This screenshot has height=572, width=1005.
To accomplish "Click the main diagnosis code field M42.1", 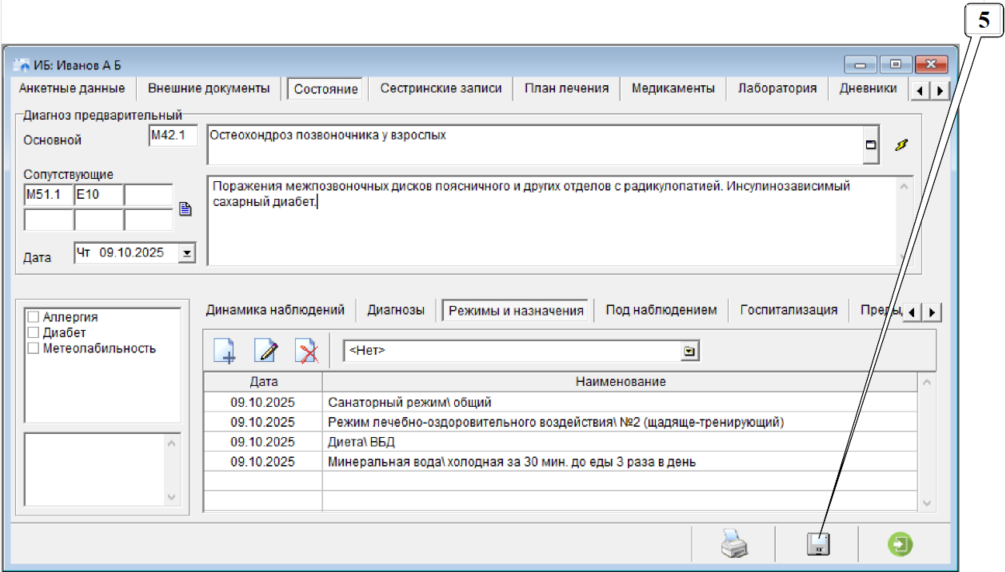I will click(x=173, y=134).
